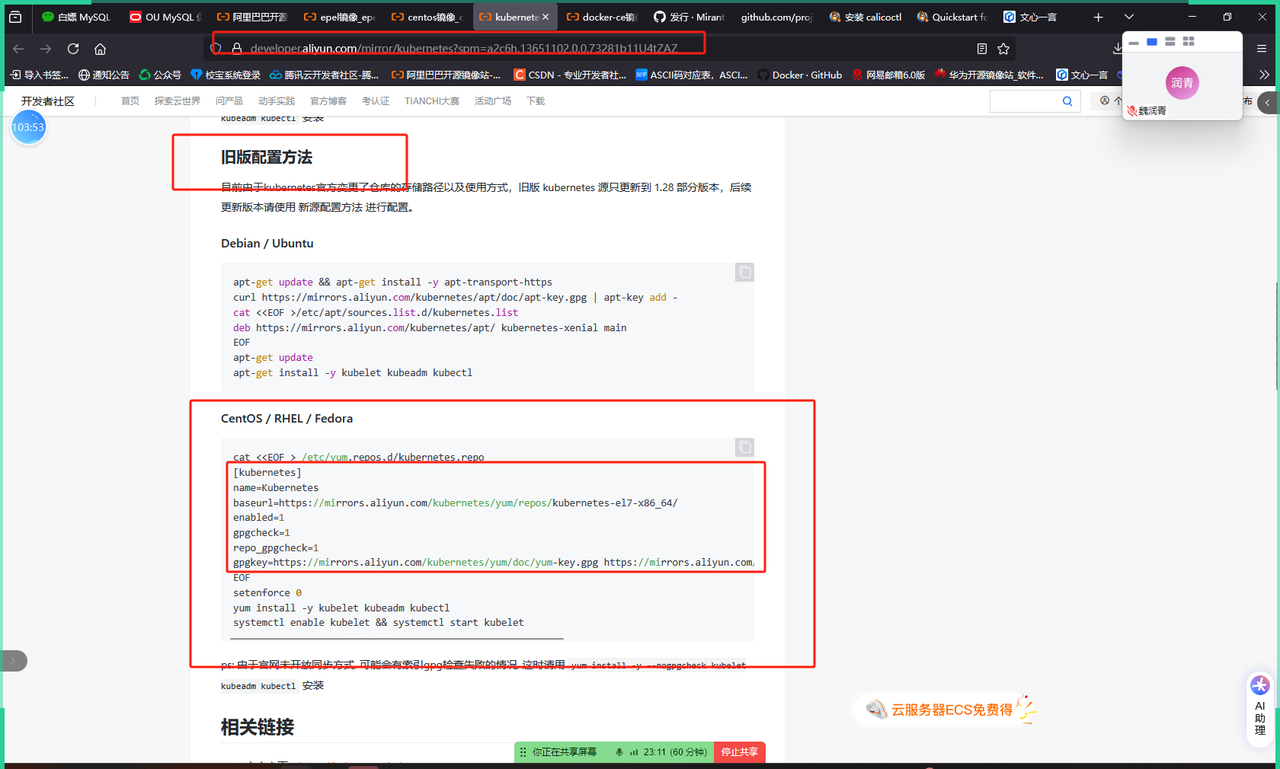Copy the Debian / Ubuntu code block
1280x769 pixels.
744,272
